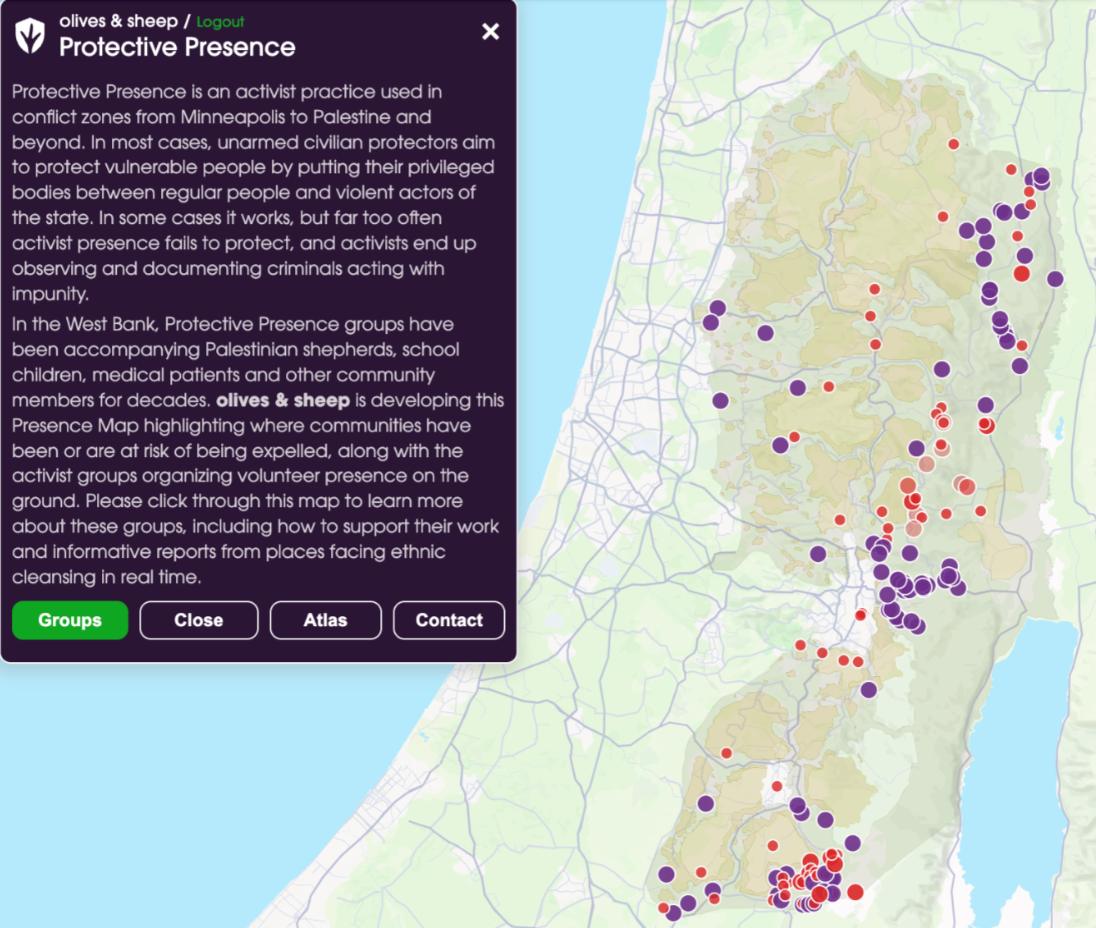Open the Atlas view
This screenshot has height=928, width=1096.
coord(326,620)
